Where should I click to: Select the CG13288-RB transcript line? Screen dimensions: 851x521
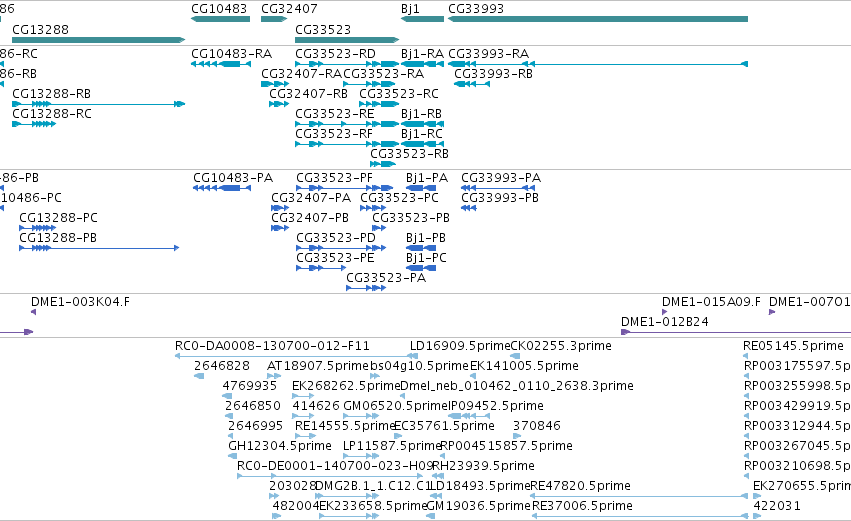[98, 104]
